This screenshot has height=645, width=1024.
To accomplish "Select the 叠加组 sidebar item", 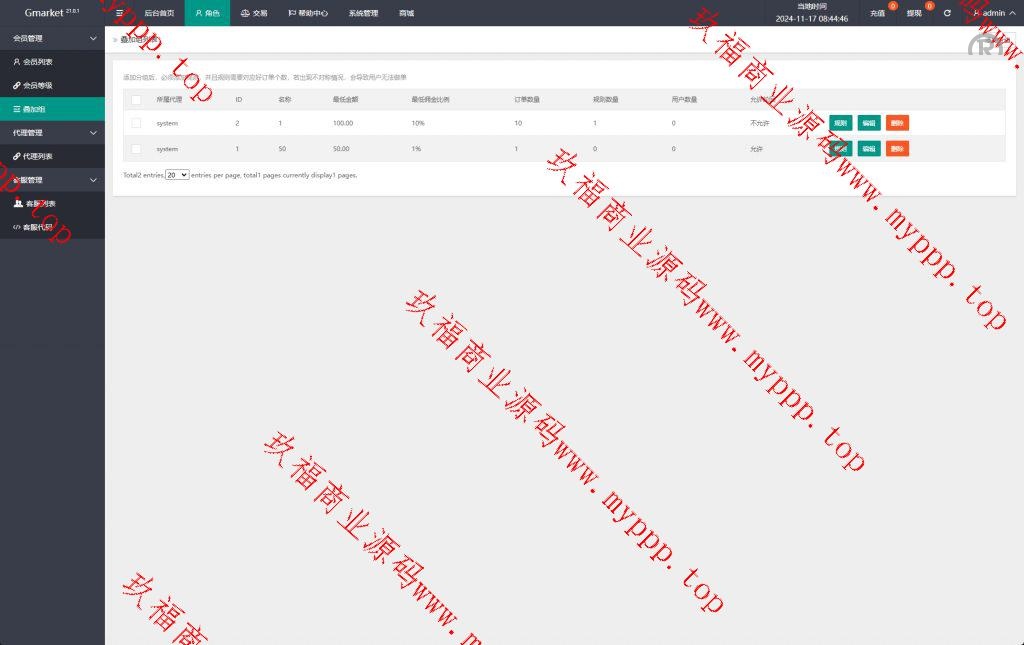I will [38, 109].
